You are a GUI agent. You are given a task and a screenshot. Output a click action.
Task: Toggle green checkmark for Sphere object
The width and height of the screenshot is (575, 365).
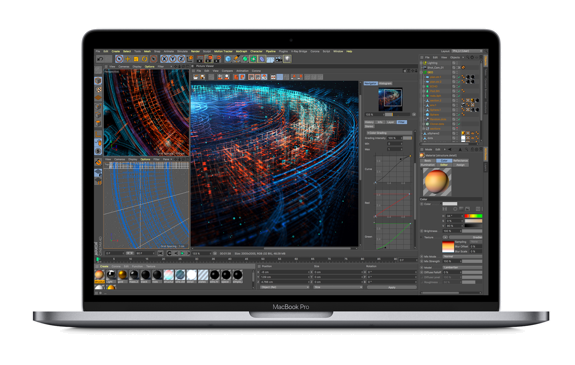point(459,114)
